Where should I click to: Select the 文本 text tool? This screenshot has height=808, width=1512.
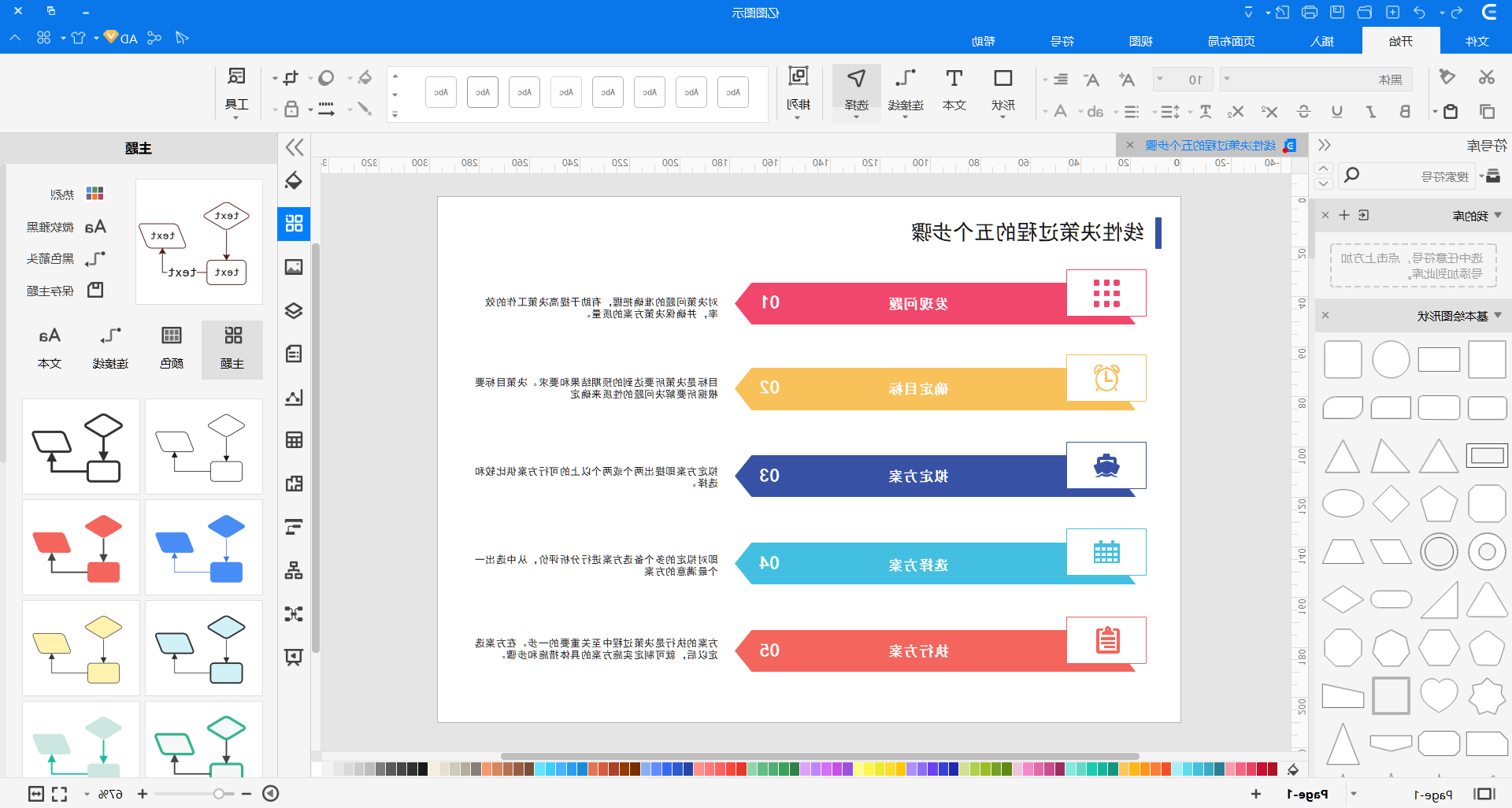point(954,91)
